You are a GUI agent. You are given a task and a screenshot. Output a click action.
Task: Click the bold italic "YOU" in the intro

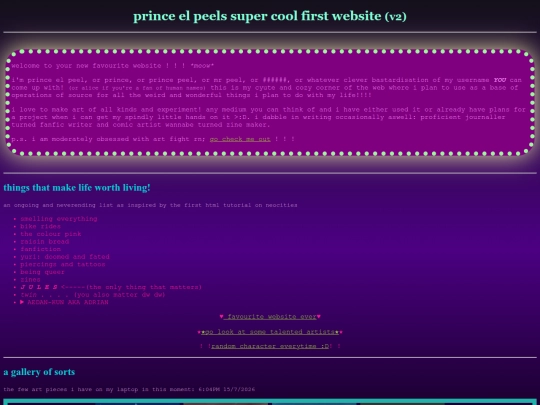(500, 80)
